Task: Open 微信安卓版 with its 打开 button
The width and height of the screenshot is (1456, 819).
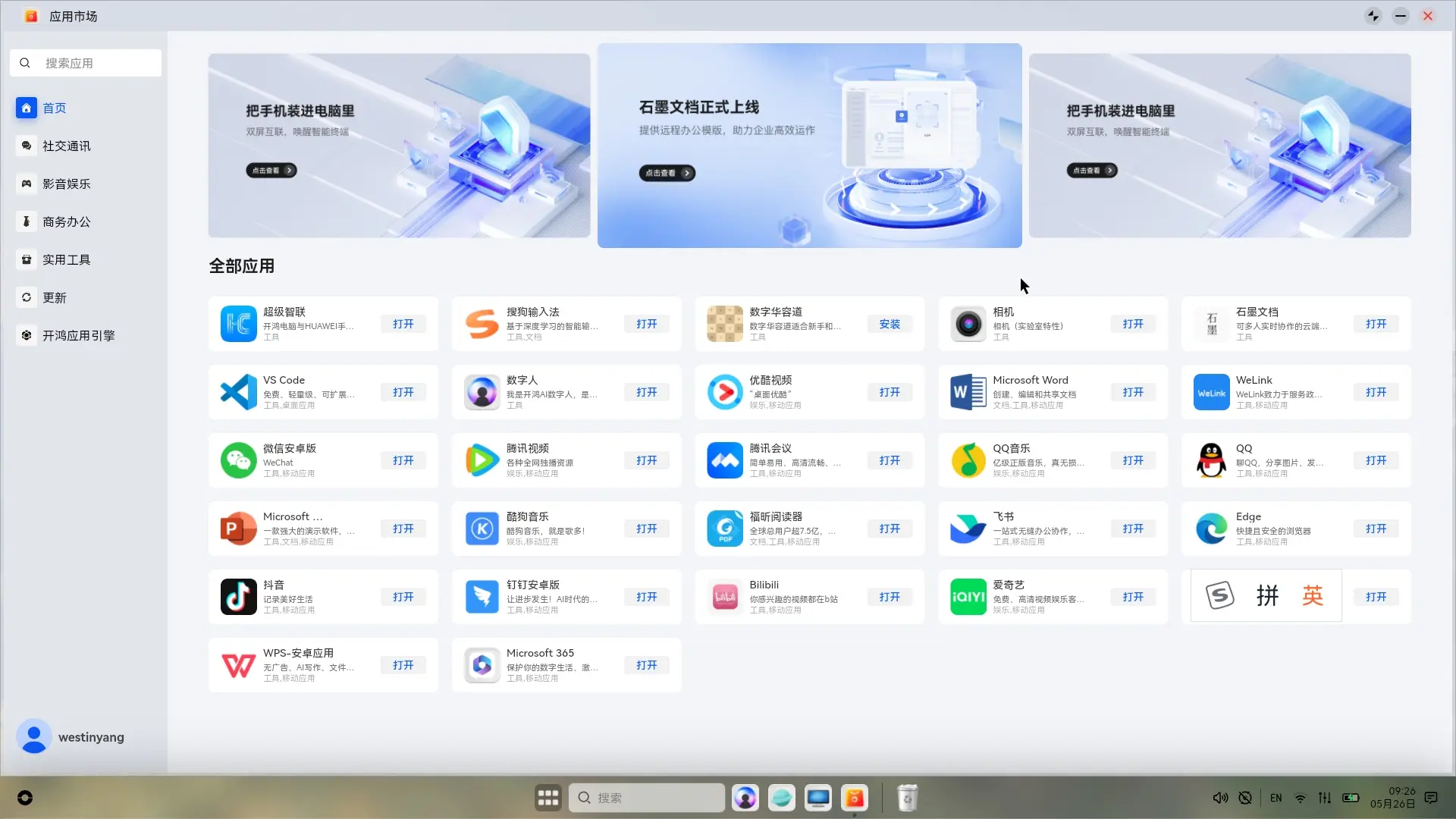Action: (x=403, y=460)
